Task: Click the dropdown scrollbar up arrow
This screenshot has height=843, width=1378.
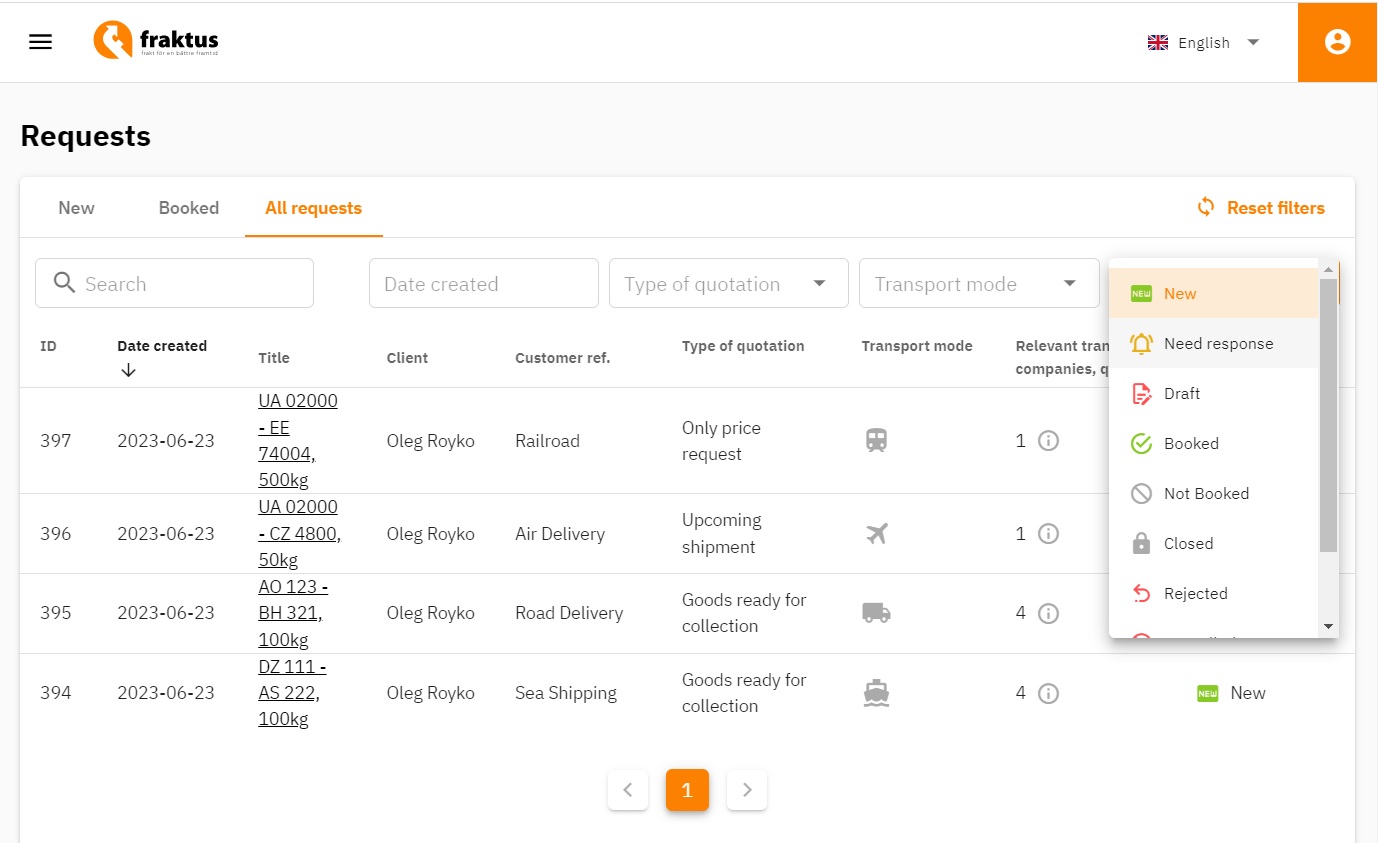Action: pyautogui.click(x=1328, y=269)
